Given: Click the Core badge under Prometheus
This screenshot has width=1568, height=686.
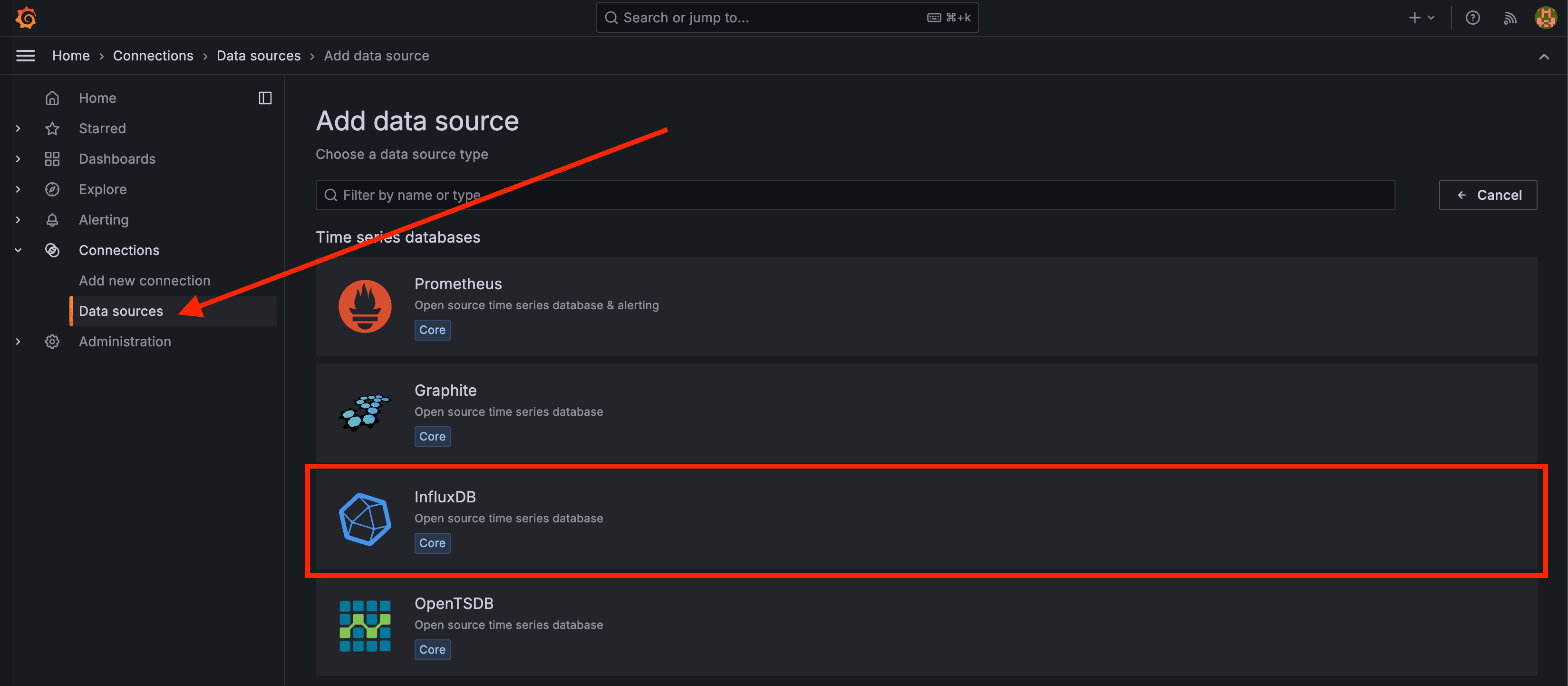Looking at the screenshot, I should [x=432, y=330].
